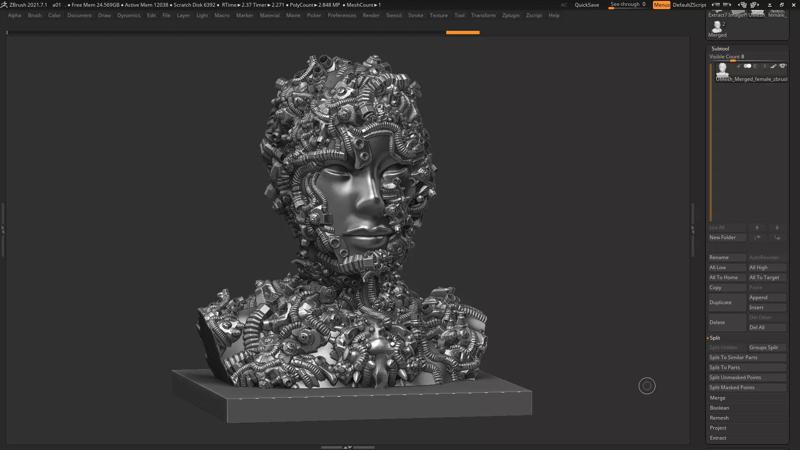Viewport: 800px width, 450px height.
Task: Toggle the Menus button on
Action: pyautogui.click(x=661, y=5)
